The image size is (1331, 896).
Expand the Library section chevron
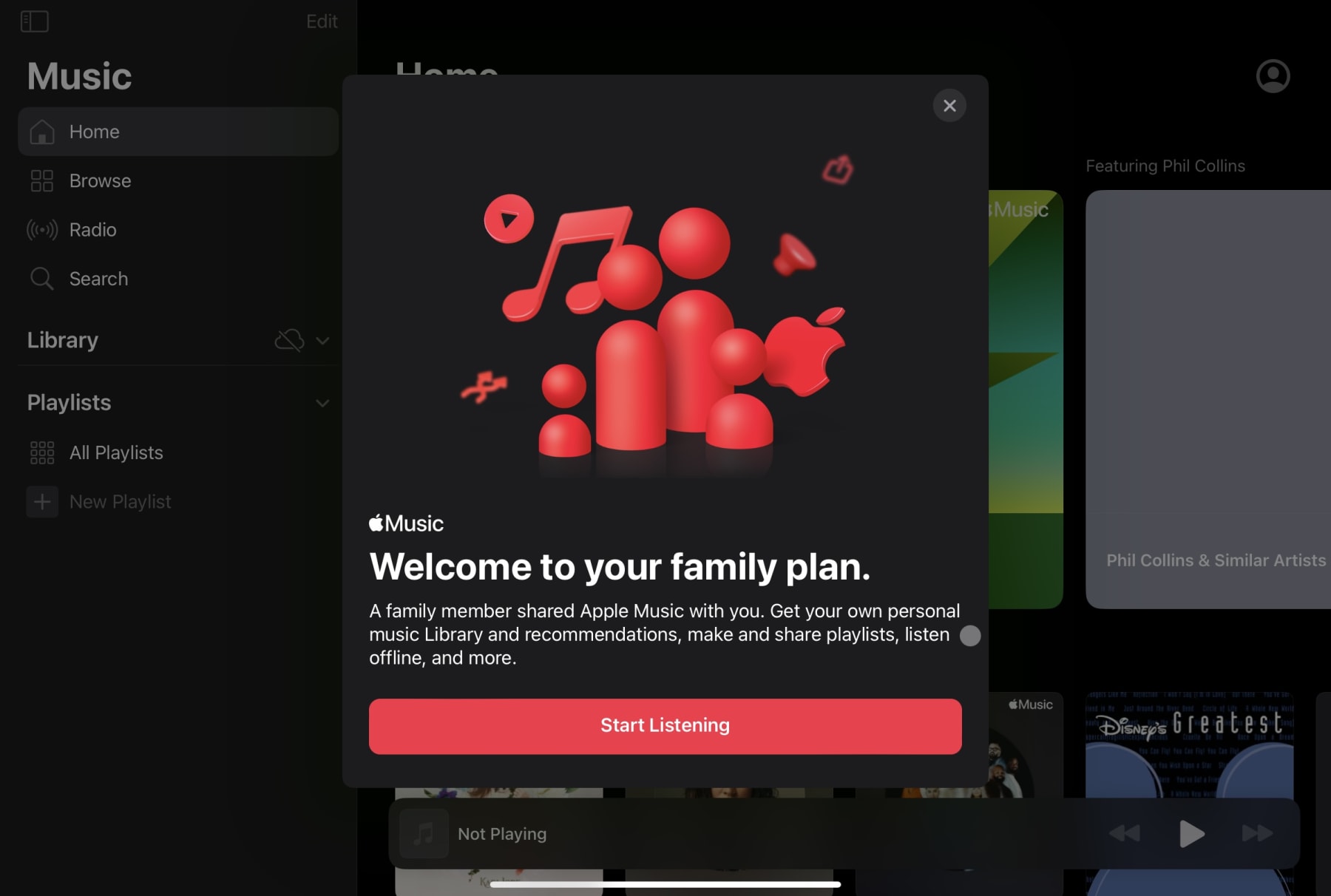322,341
